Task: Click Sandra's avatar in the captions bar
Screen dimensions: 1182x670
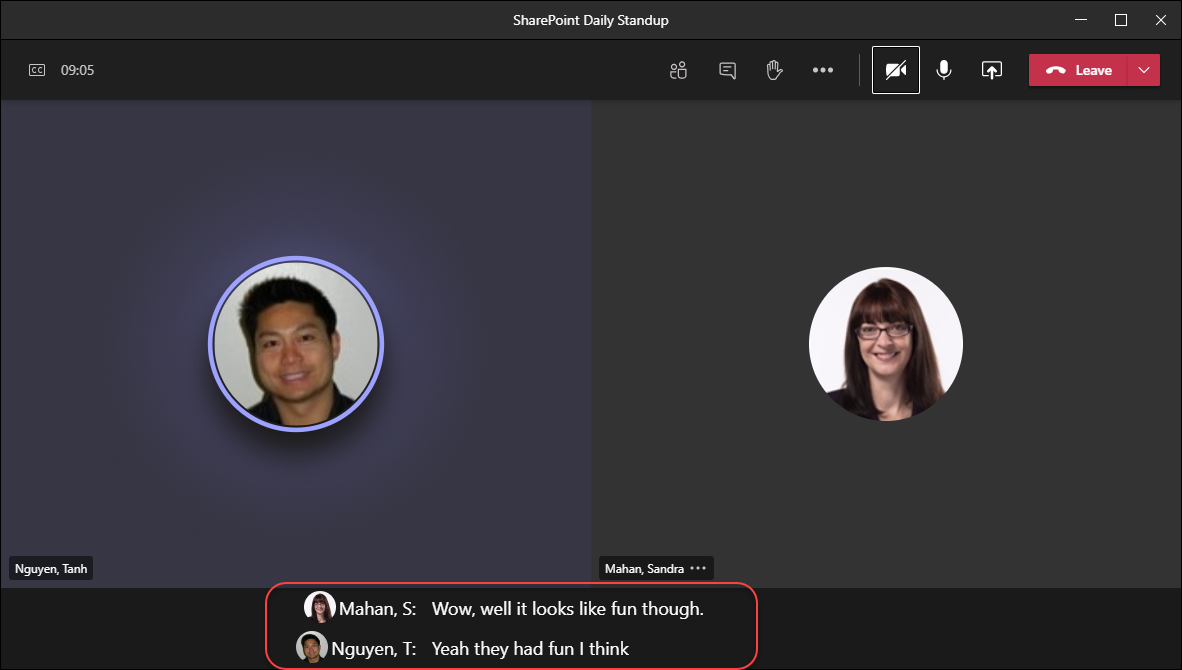Action: (320, 607)
